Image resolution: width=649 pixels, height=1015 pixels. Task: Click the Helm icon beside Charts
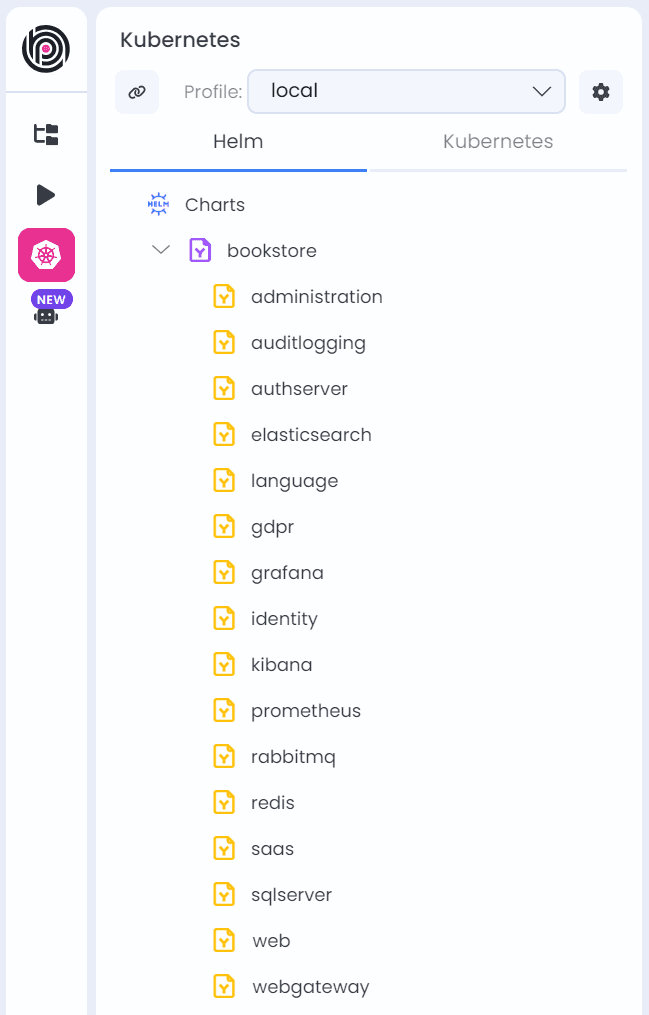[158, 204]
